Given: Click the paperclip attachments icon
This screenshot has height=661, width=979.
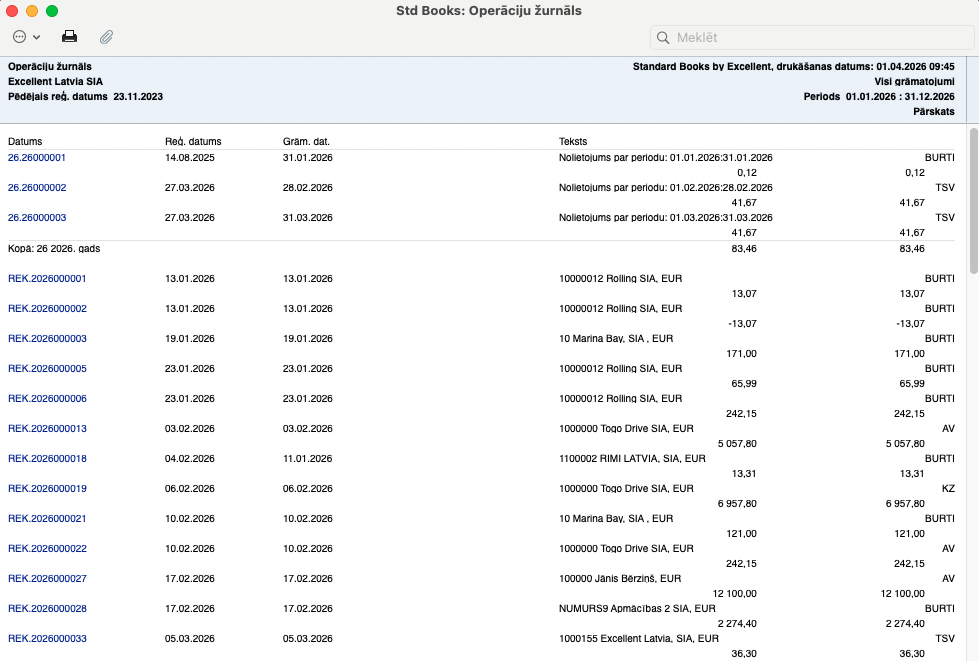Looking at the screenshot, I should (106, 37).
